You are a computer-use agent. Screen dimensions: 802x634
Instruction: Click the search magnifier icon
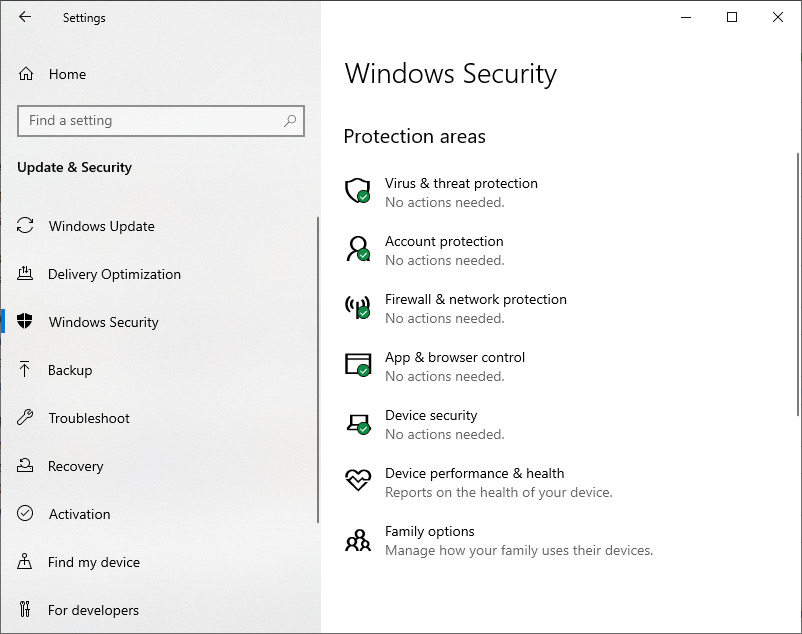click(x=290, y=120)
